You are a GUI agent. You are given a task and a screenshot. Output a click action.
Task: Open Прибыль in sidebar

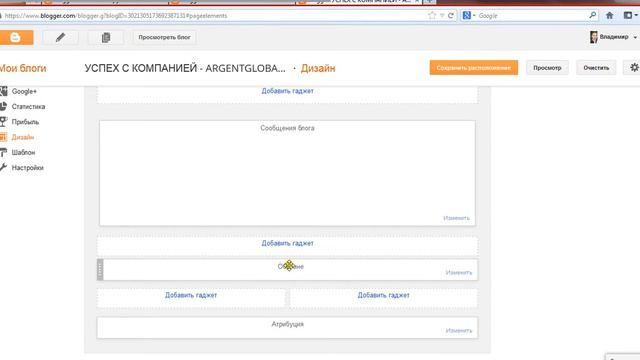coord(25,122)
